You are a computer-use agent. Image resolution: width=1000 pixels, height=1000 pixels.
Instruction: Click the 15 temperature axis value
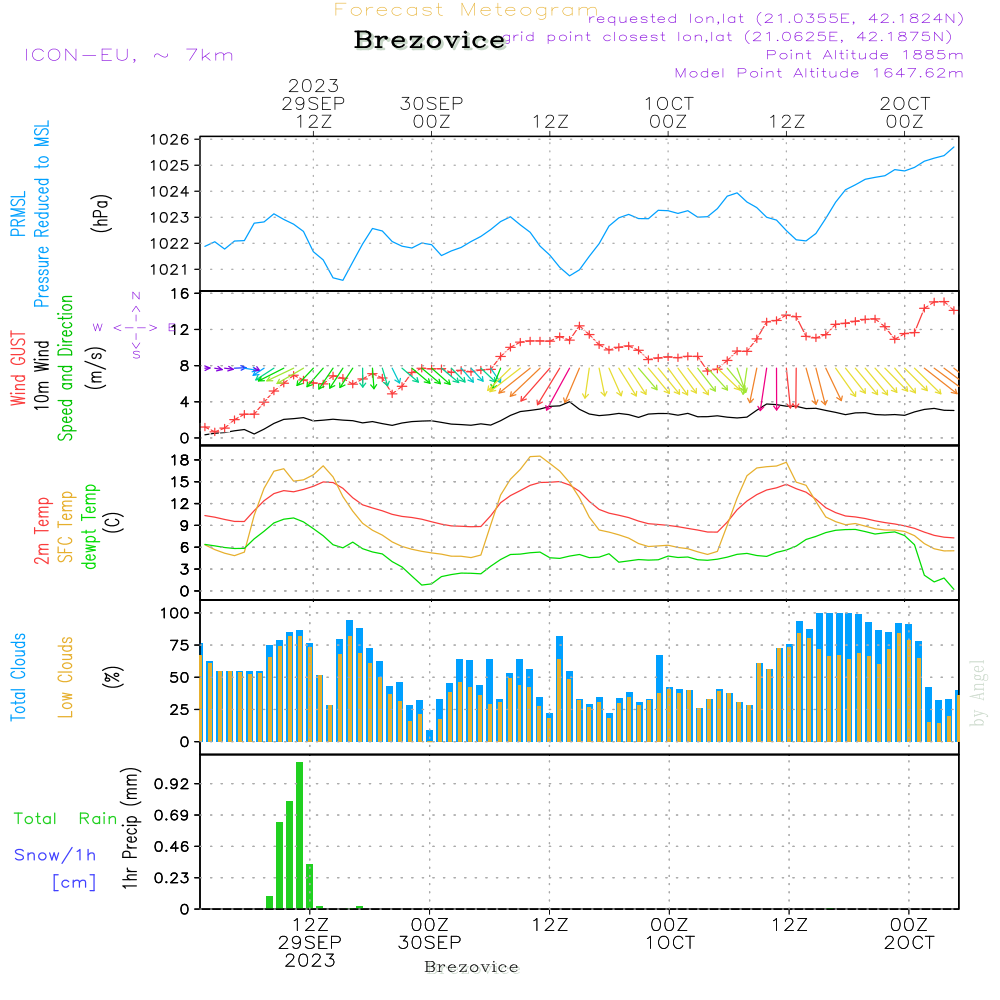point(180,482)
